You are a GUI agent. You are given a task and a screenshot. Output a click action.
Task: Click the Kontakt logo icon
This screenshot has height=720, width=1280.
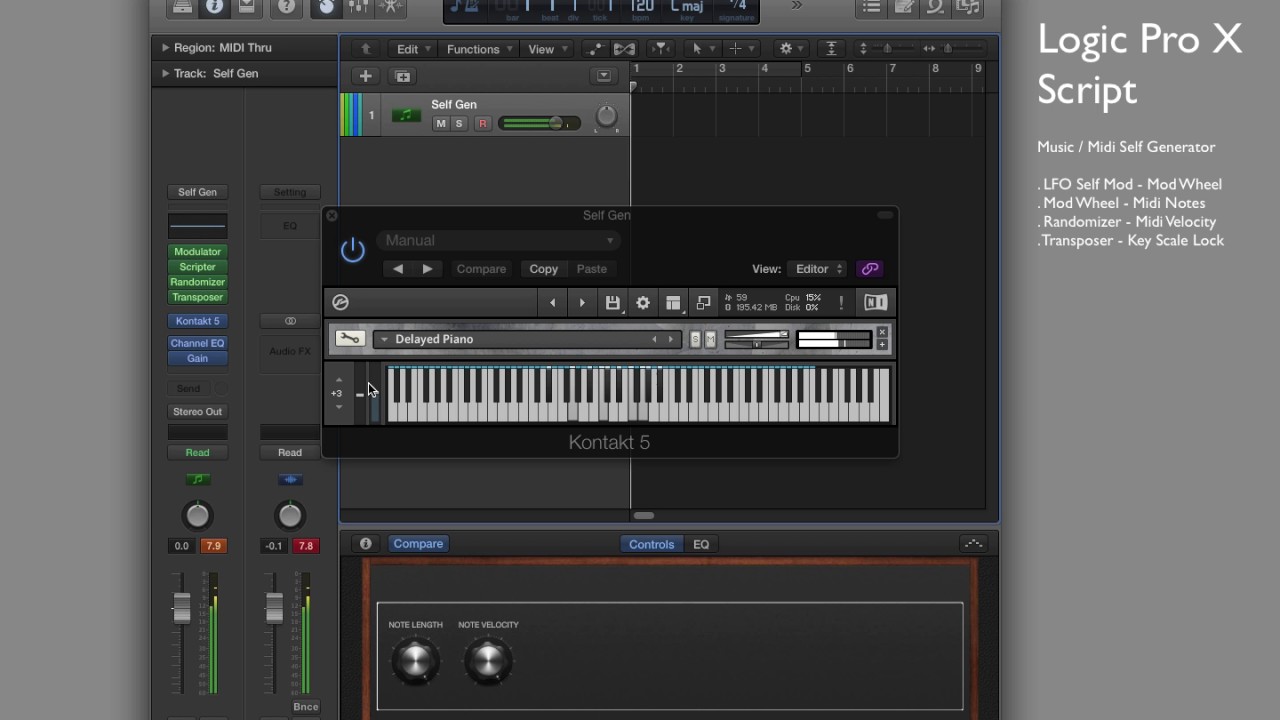click(x=340, y=302)
